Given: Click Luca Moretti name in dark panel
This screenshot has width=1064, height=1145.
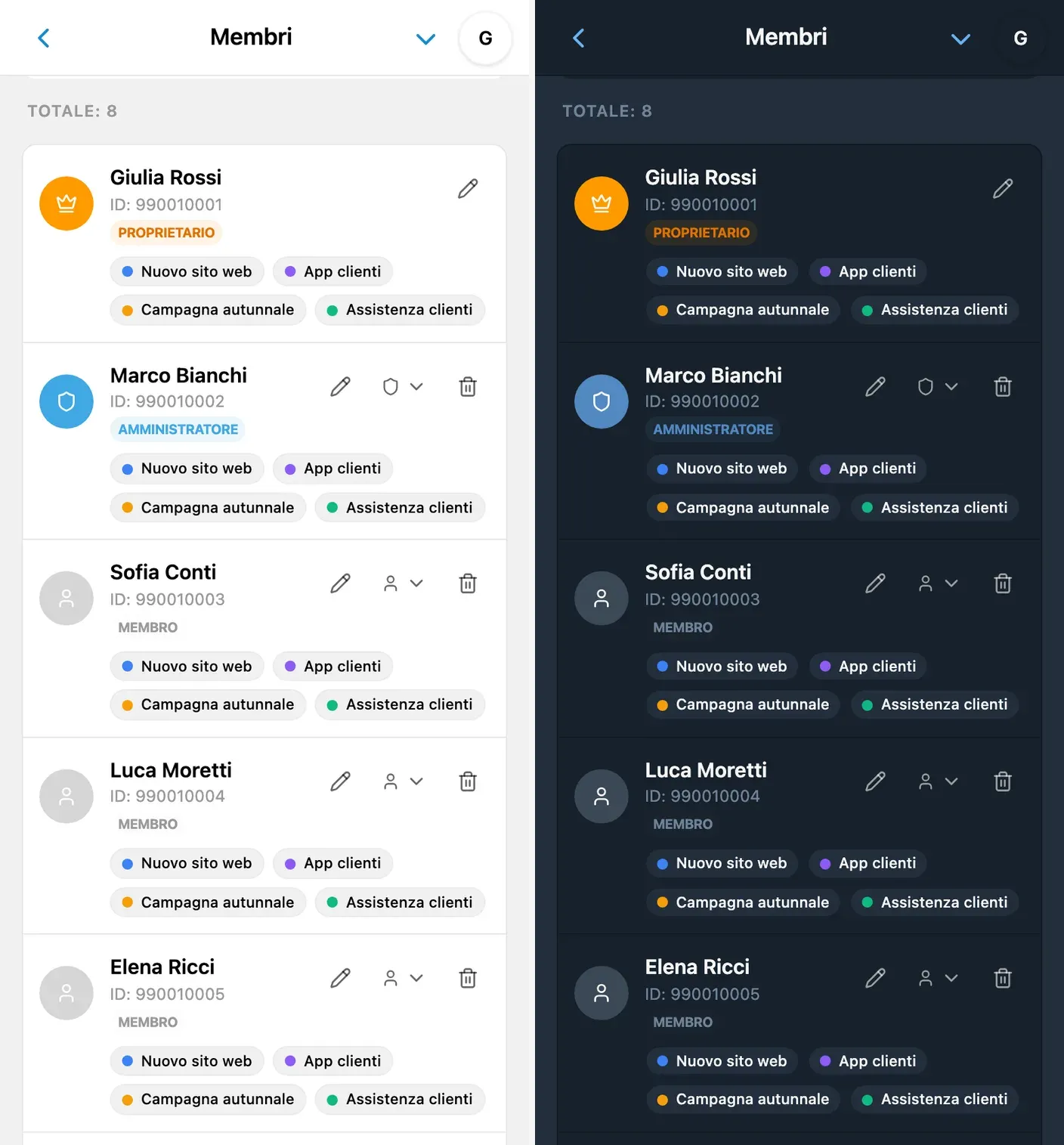Looking at the screenshot, I should [706, 770].
